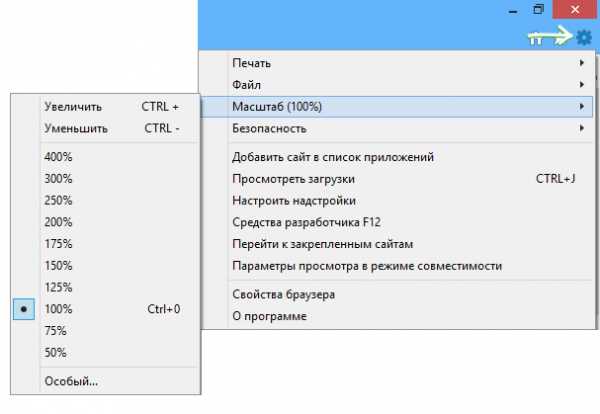
Task: Click the restore window button
Action: coord(538,9)
